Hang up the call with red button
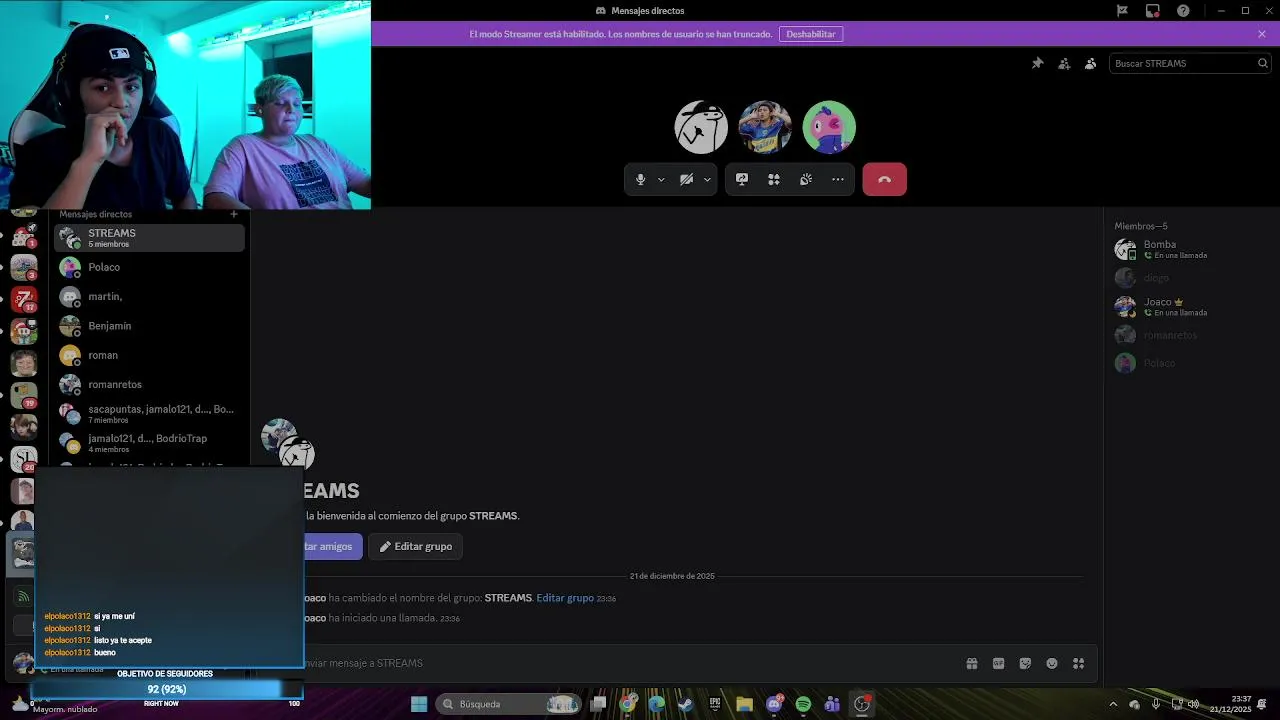This screenshot has height=720, width=1280. 884,179
